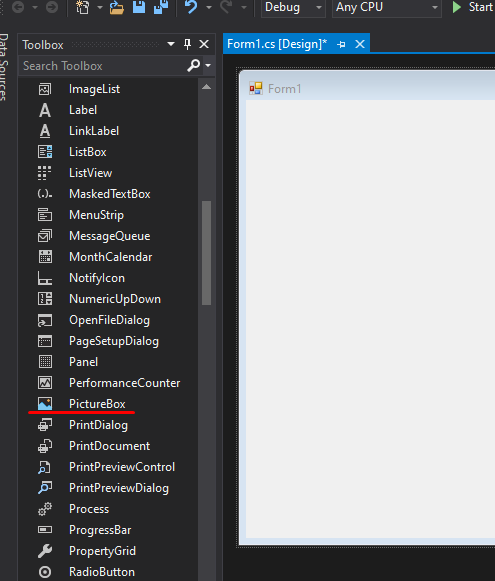Click the Undo toolbar button
The width and height of the screenshot is (495, 581).
pos(191,7)
